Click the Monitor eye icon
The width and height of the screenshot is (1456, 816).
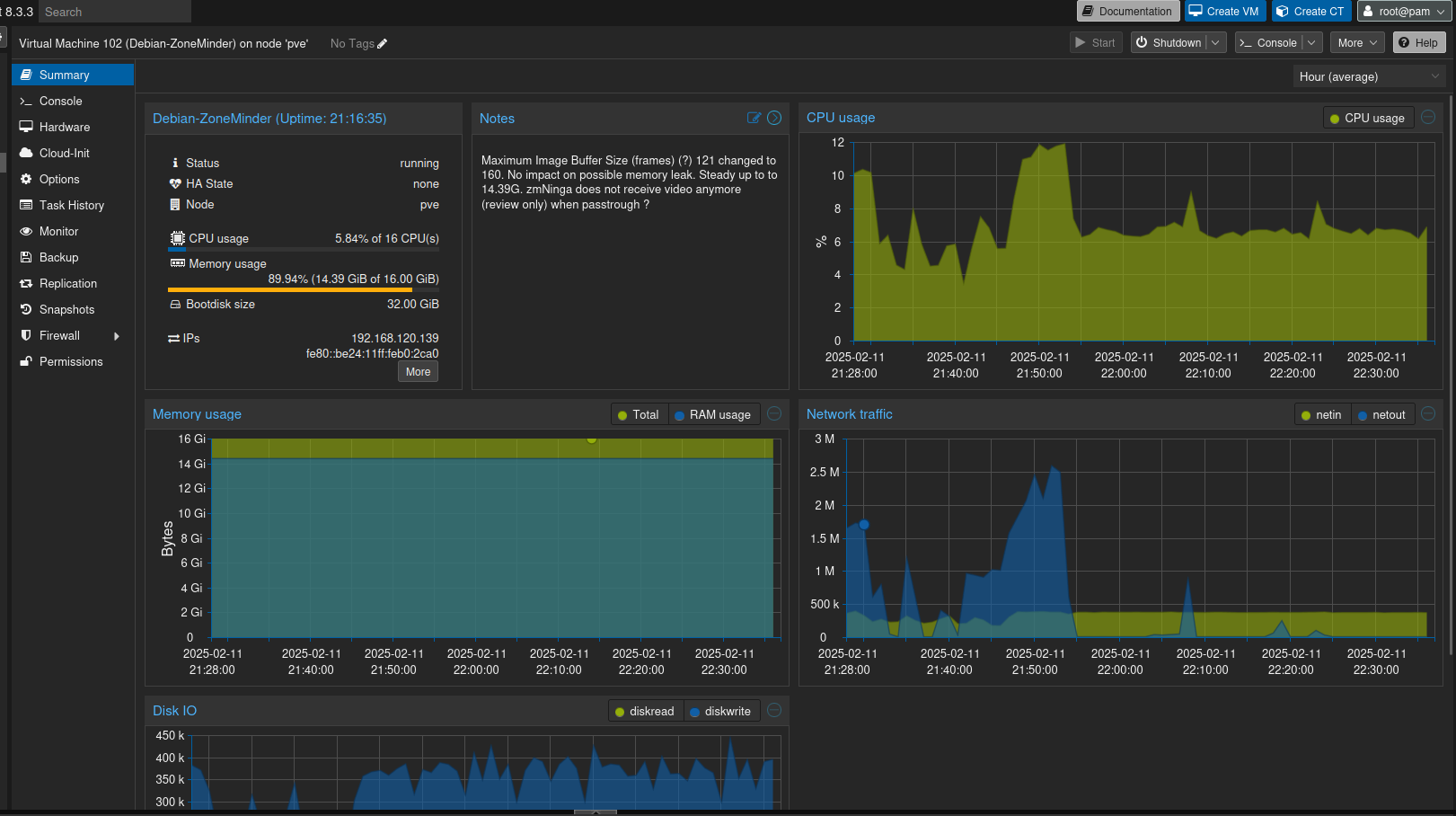coord(26,231)
